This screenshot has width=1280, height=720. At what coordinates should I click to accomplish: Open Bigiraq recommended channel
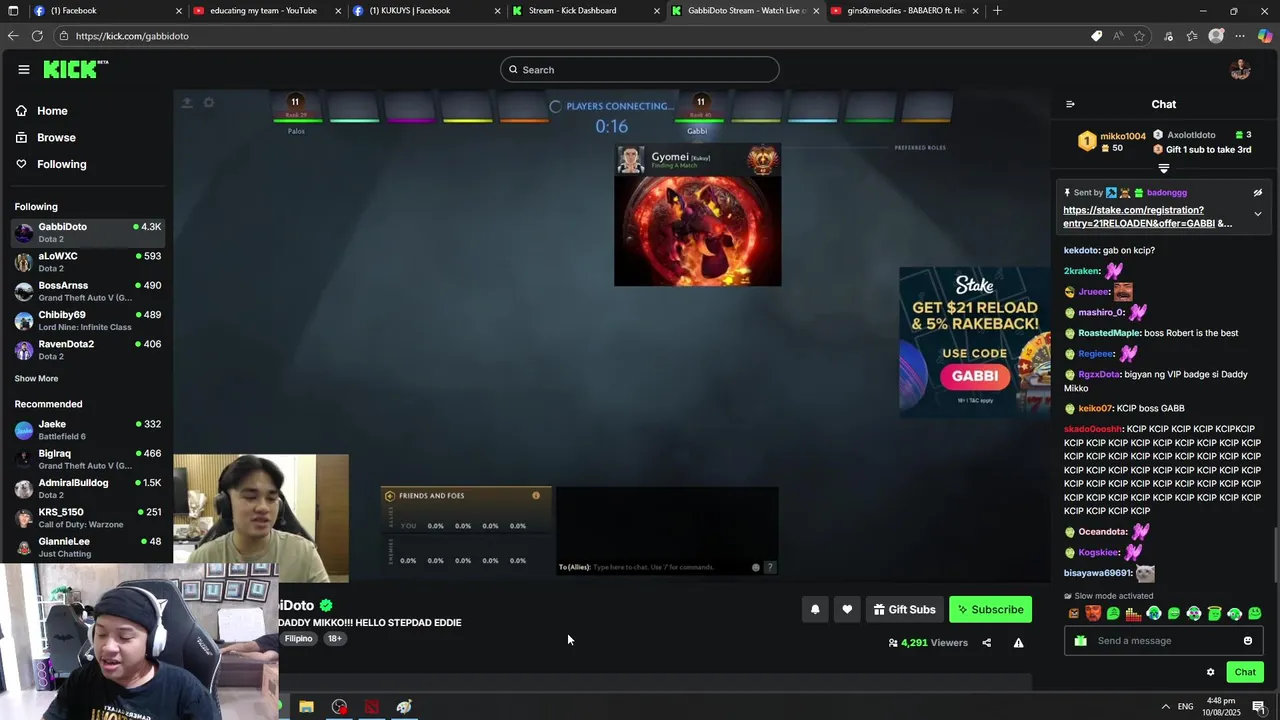[x=88, y=459]
